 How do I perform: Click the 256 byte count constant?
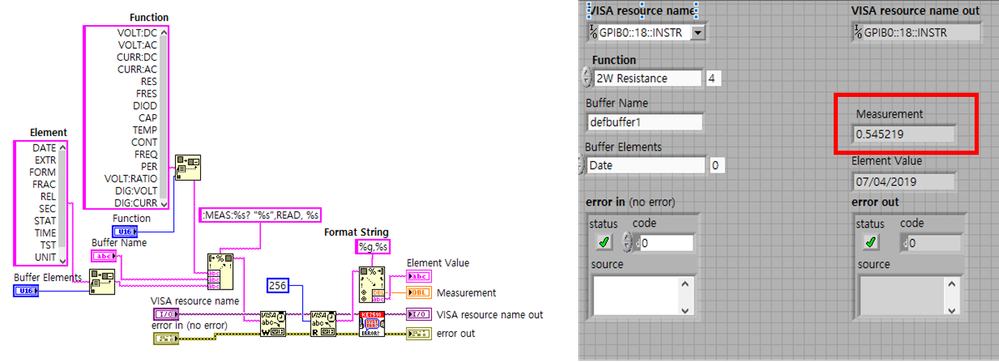[x=278, y=285]
